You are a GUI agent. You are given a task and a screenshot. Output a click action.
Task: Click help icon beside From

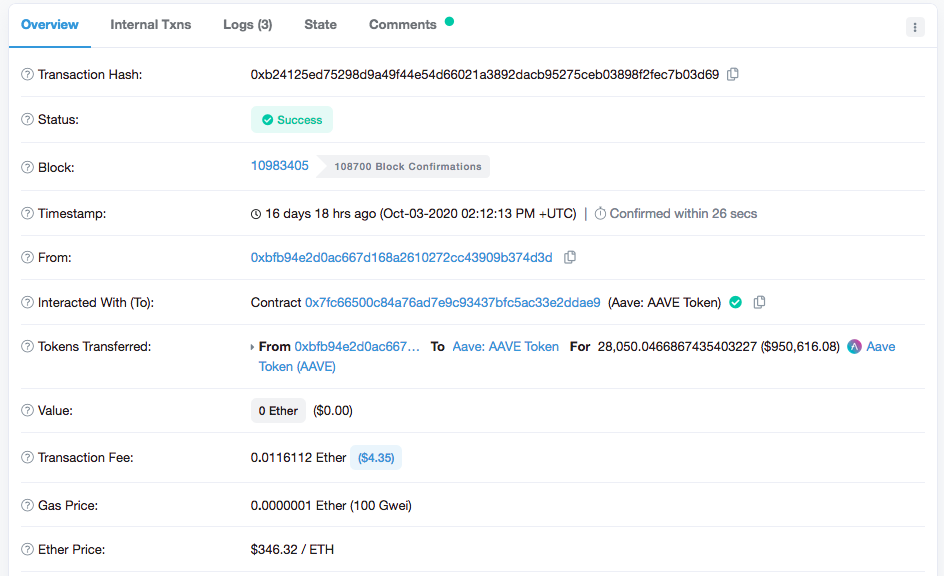(x=27, y=257)
